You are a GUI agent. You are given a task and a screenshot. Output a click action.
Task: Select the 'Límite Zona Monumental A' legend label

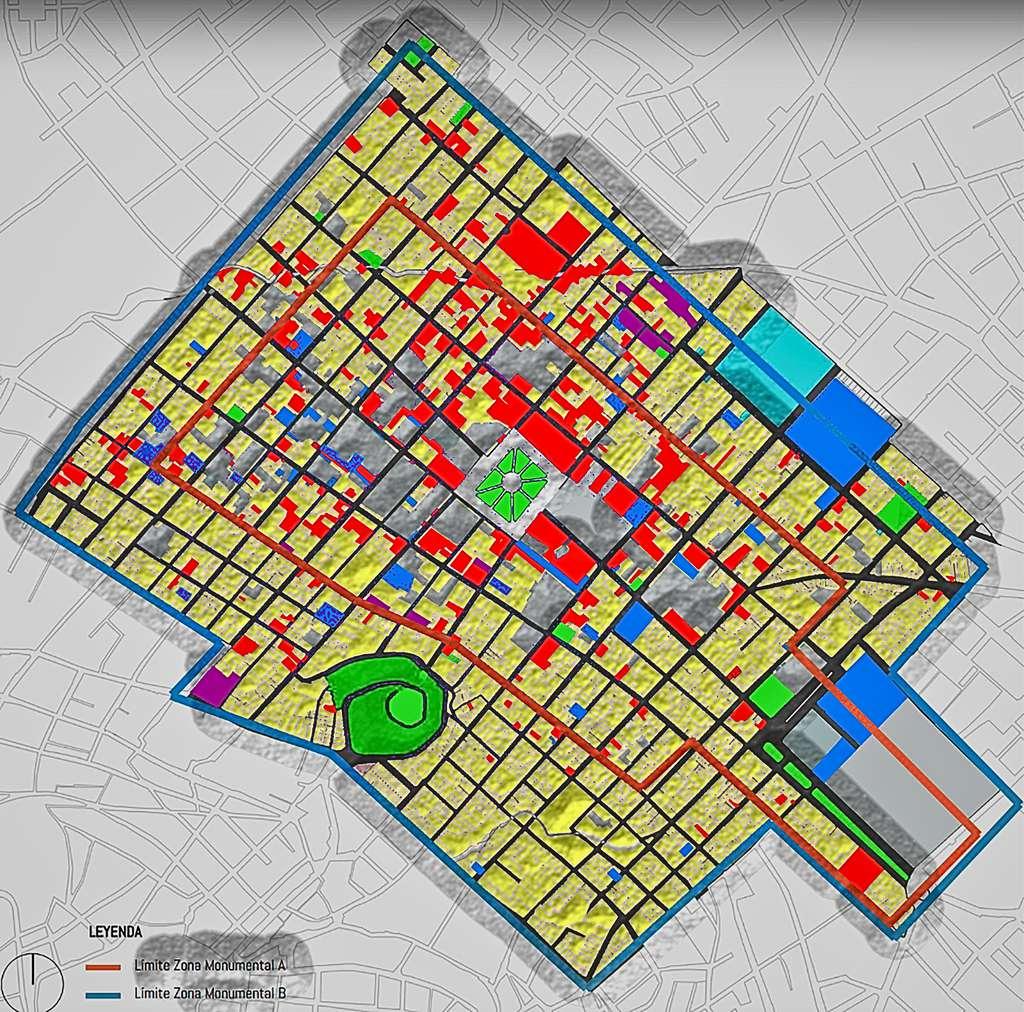point(210,965)
